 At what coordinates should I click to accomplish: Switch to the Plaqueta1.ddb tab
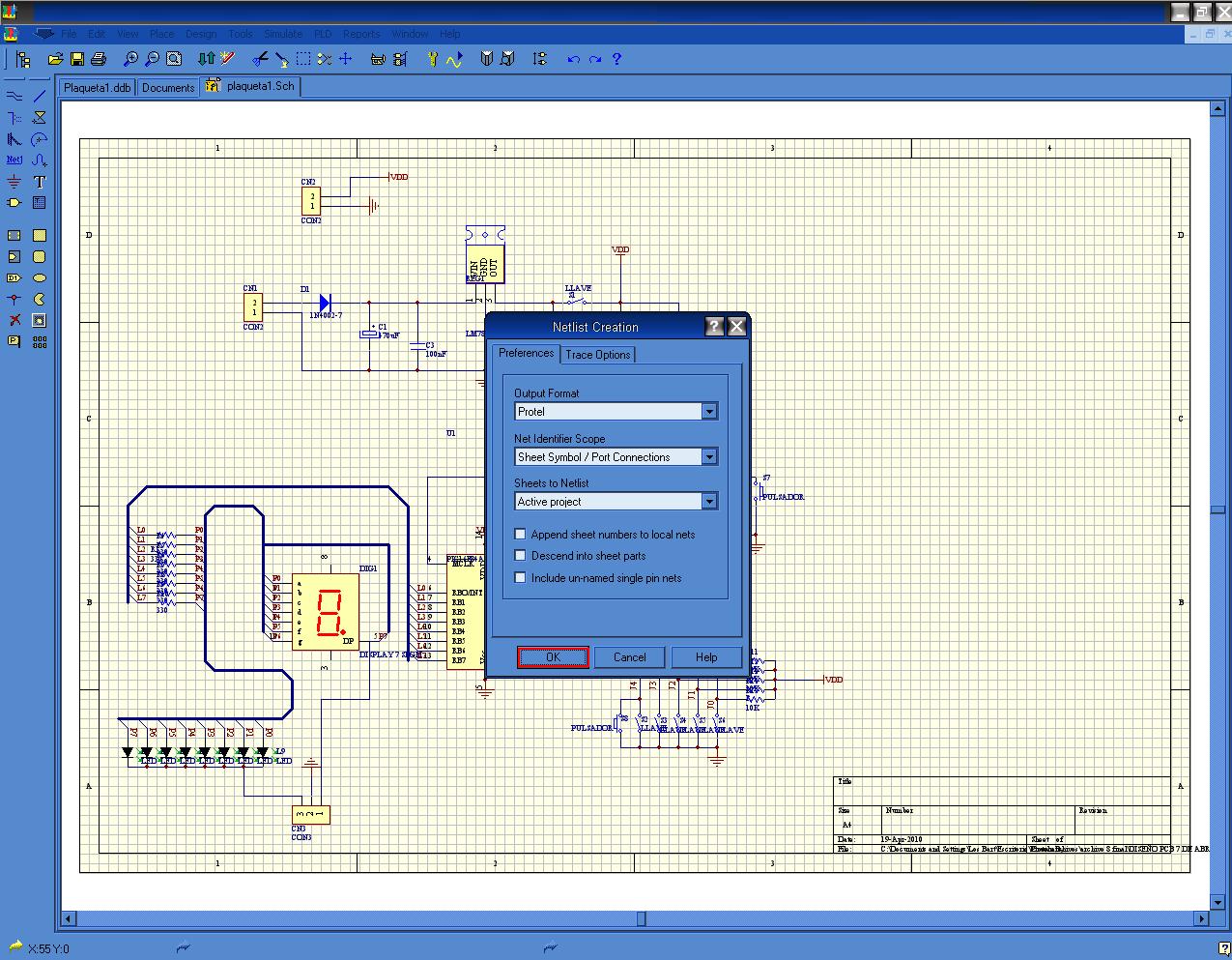coord(97,88)
